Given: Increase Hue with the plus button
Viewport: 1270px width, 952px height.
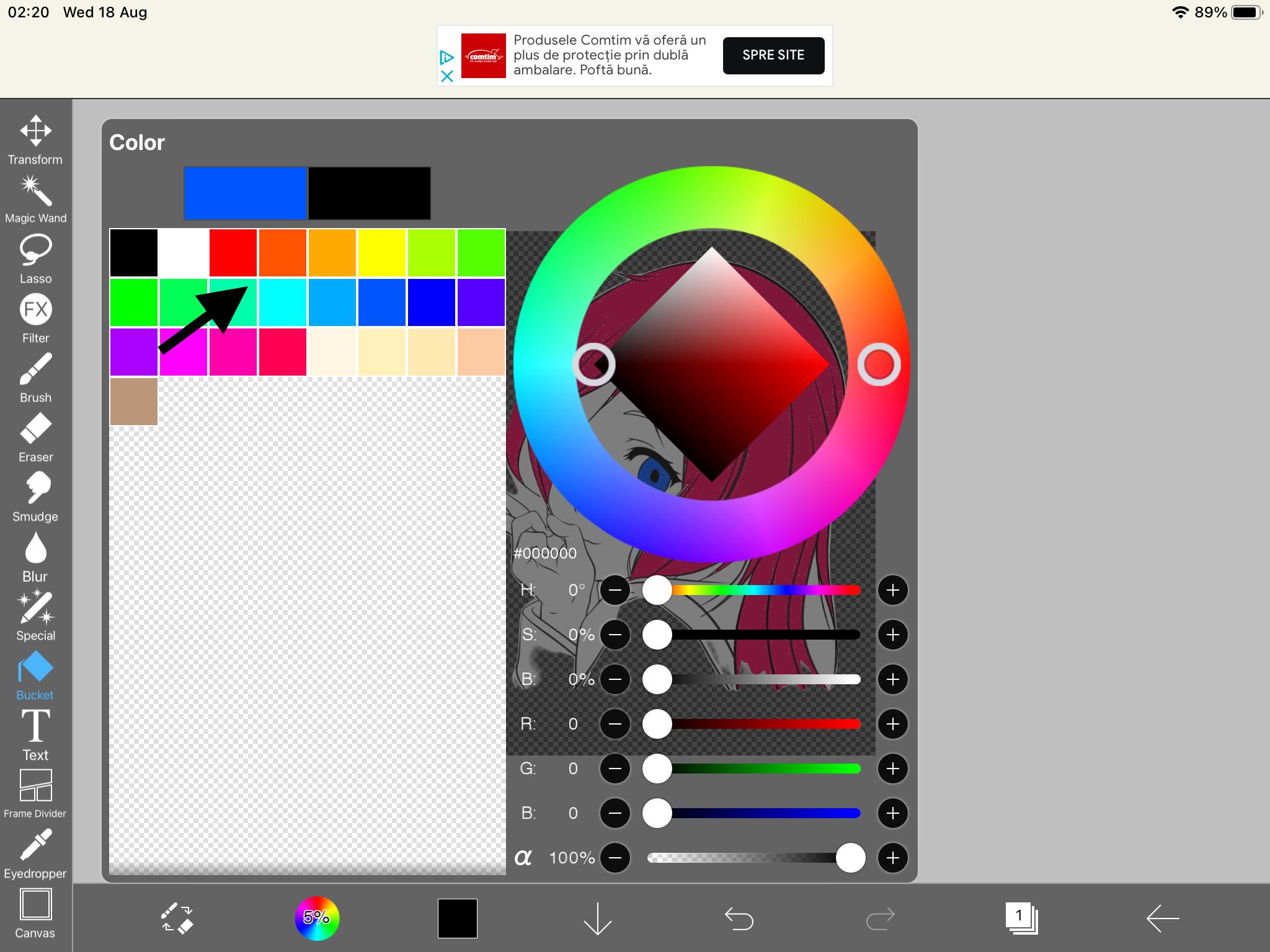Looking at the screenshot, I should click(893, 590).
